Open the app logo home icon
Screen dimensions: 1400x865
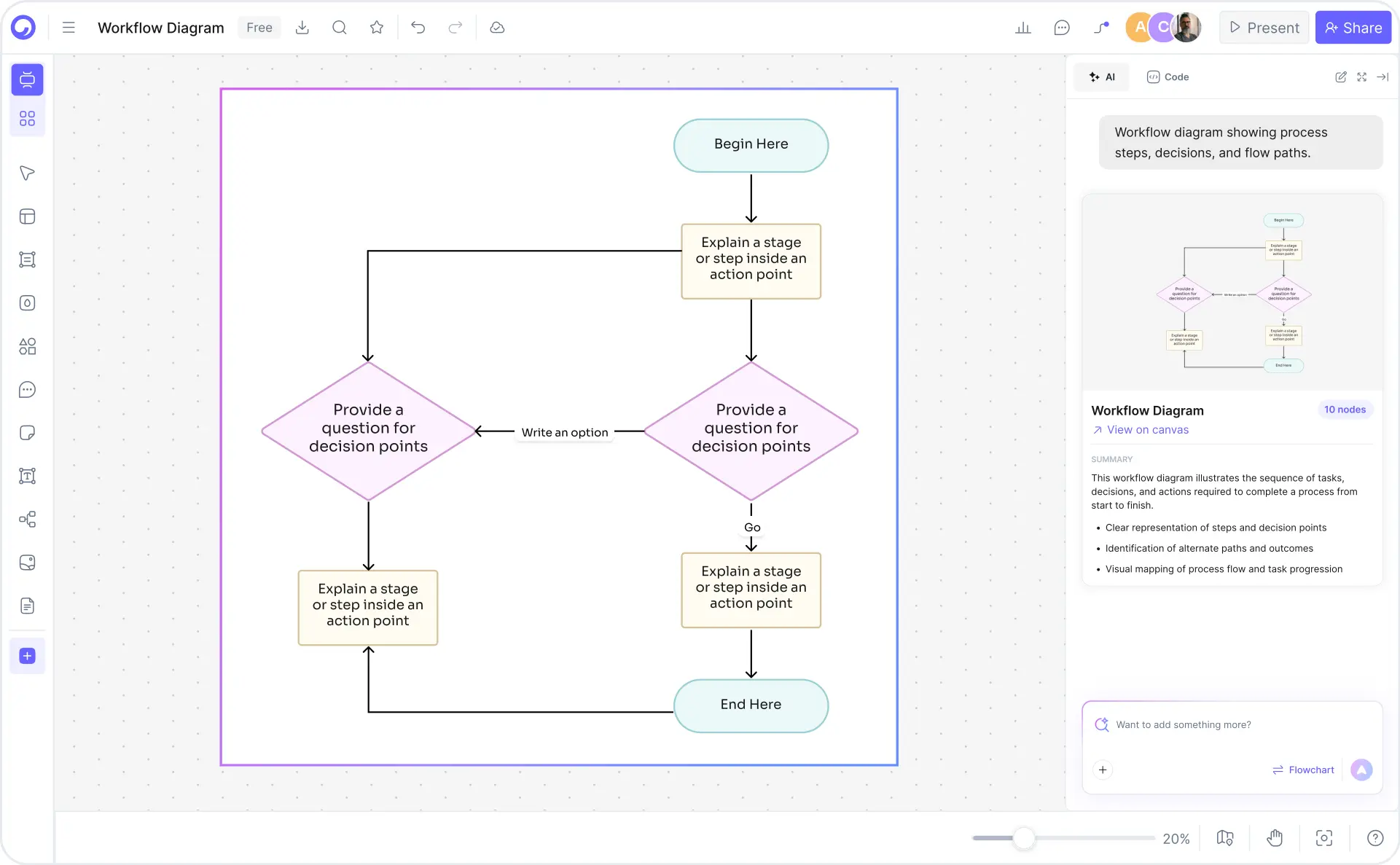point(23,28)
